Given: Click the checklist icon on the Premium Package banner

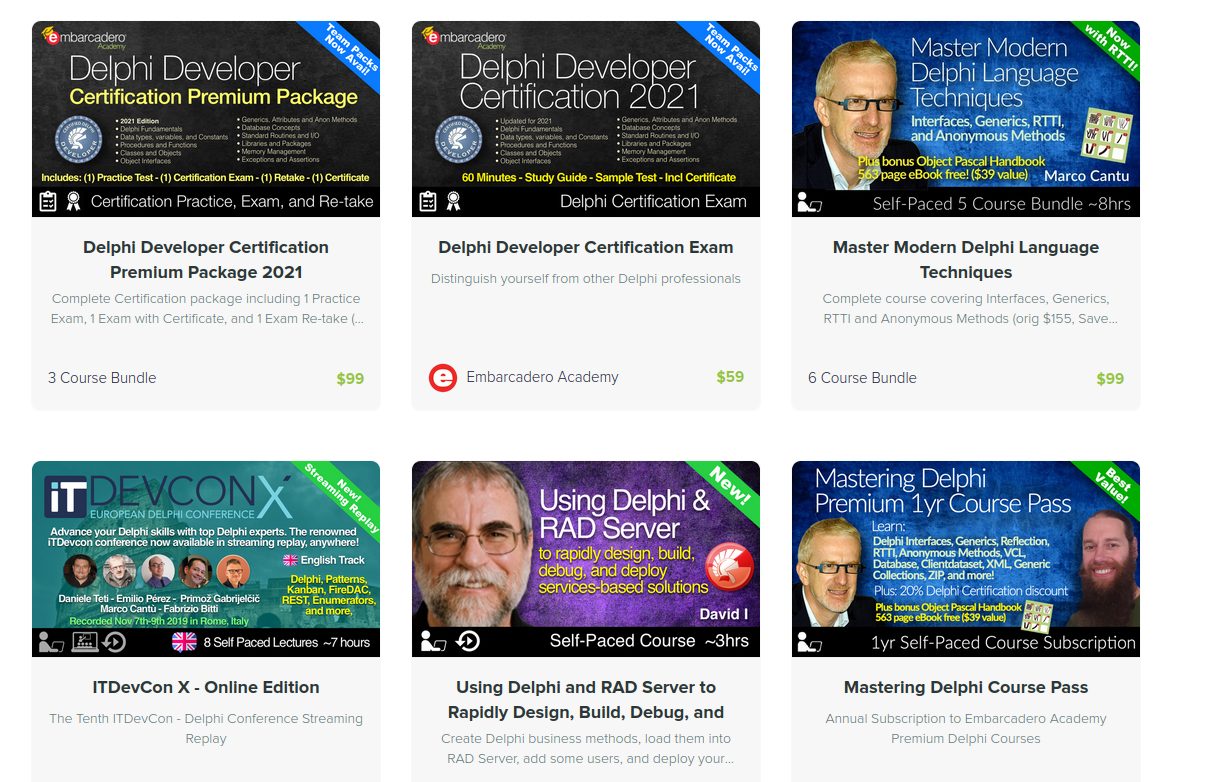Looking at the screenshot, I should coord(47,201).
